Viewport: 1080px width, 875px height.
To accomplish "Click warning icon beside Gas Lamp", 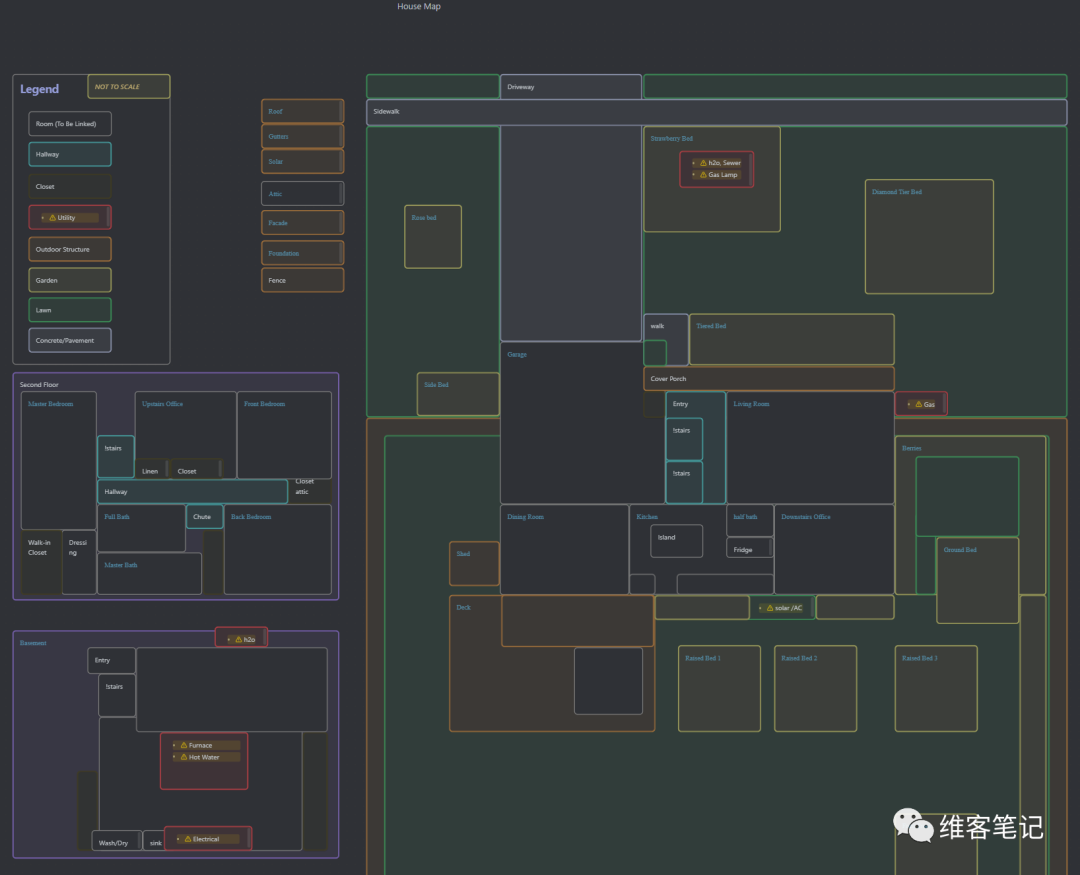I will coord(703,175).
